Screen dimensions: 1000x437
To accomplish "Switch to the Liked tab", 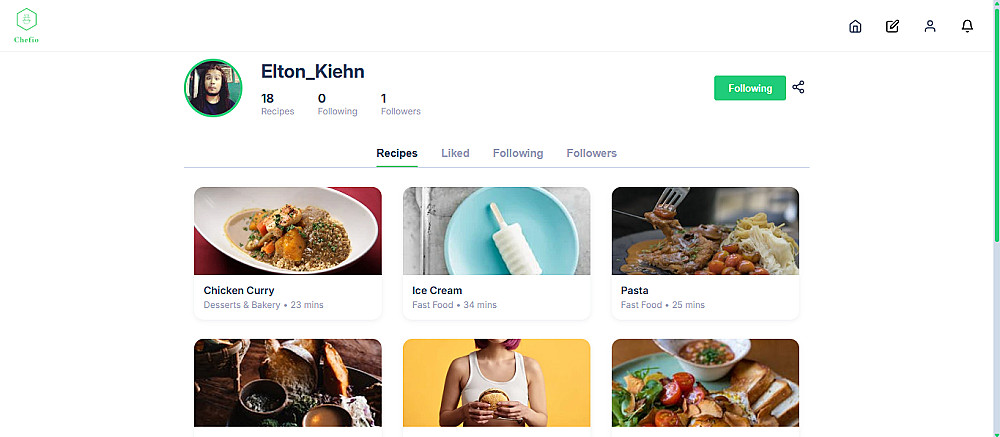I will pyautogui.click(x=455, y=153).
